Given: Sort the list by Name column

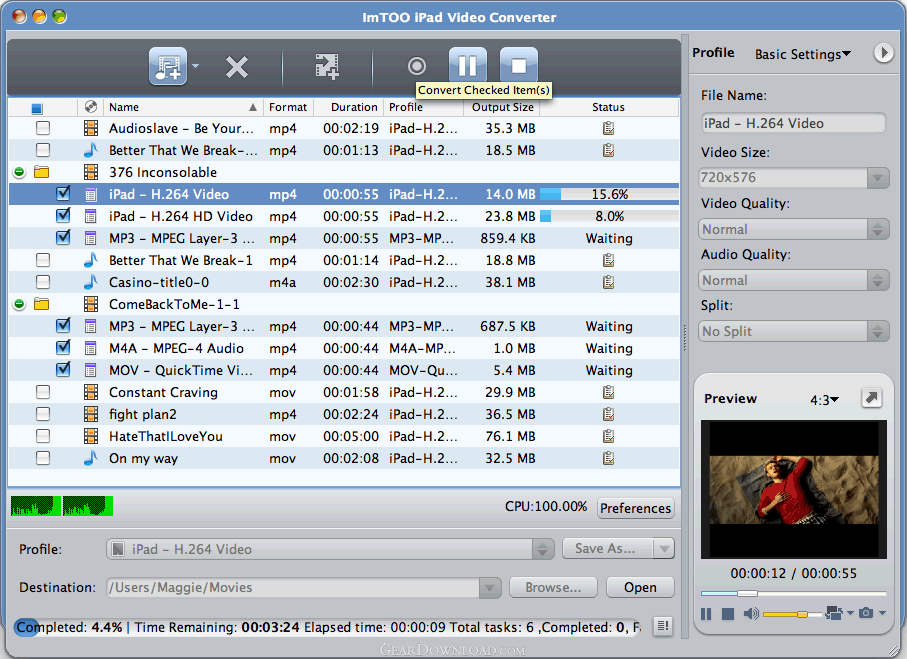Looking at the screenshot, I should pos(183,107).
